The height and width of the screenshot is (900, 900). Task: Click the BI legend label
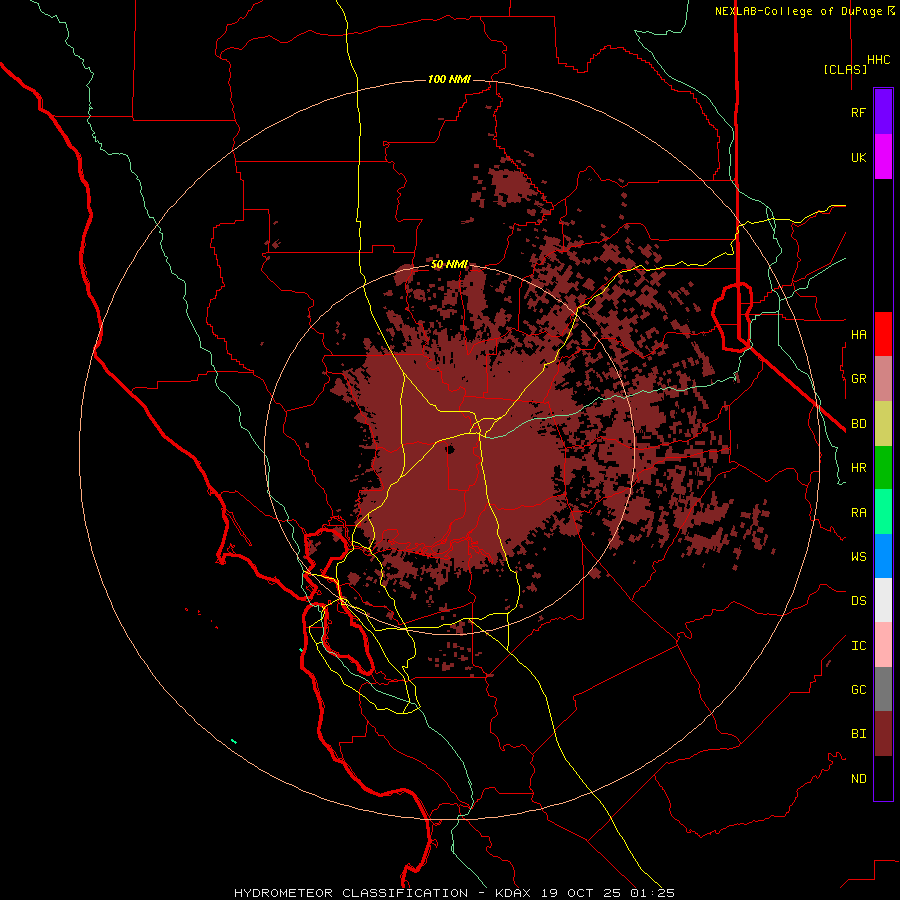859,734
